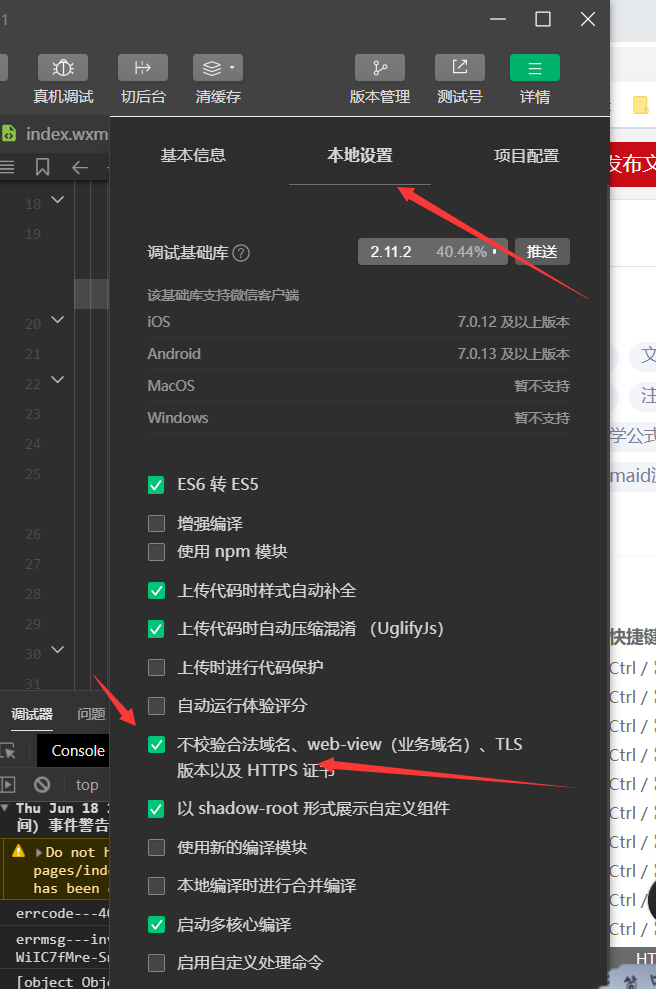Click the element inspector icon in debugger
This screenshot has width=656, height=989.
(x=8, y=751)
